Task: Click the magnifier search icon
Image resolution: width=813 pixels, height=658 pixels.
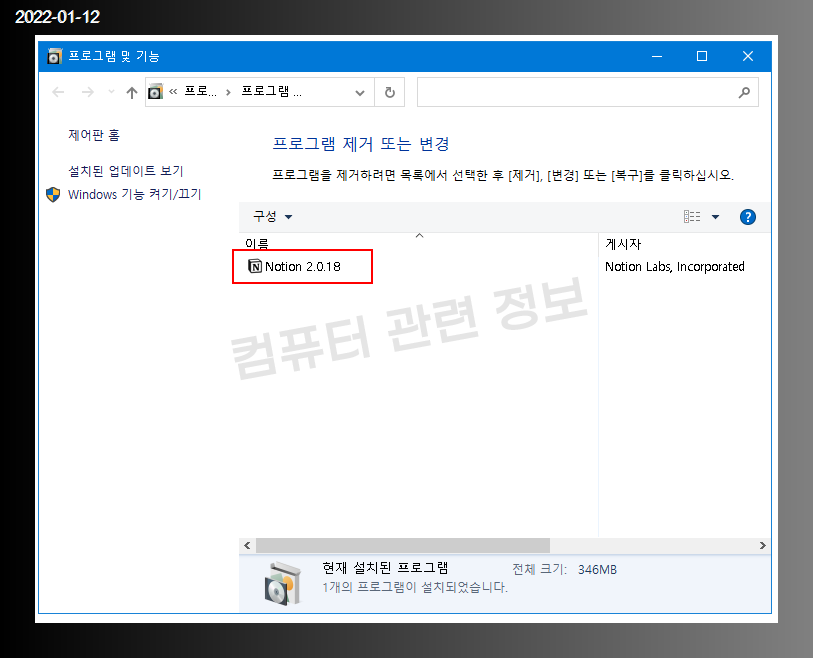Action: [x=744, y=92]
